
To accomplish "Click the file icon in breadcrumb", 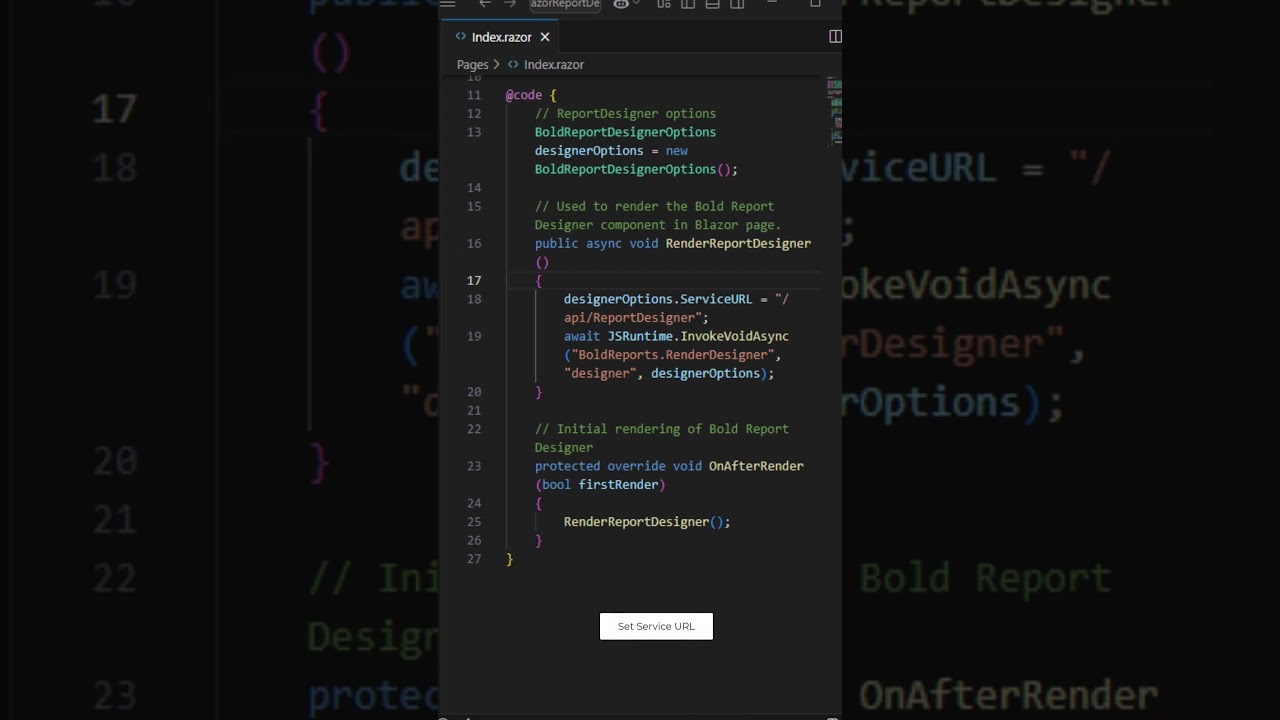I will click(x=513, y=64).
